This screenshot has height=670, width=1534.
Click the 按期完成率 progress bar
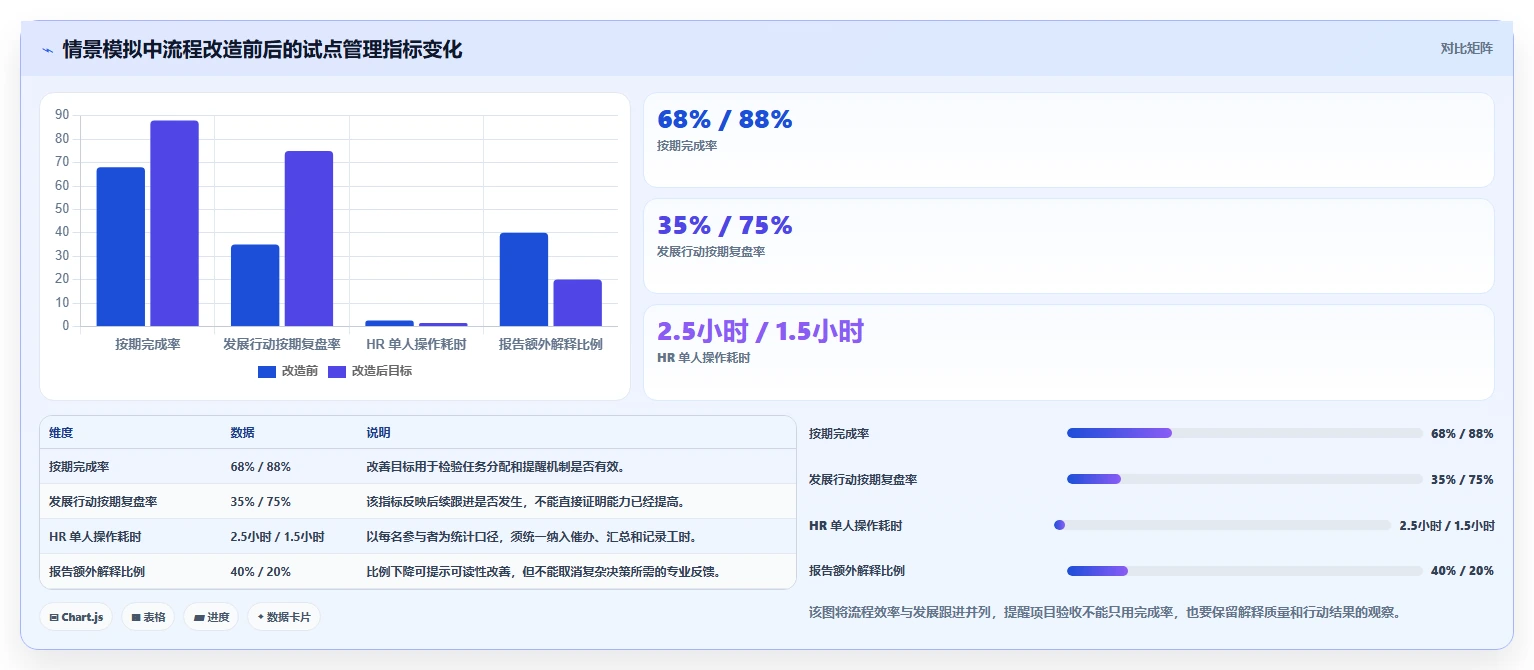point(1245,433)
